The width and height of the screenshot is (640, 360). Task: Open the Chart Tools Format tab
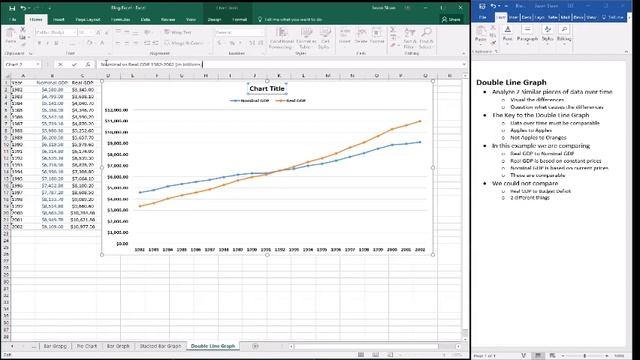click(x=240, y=19)
